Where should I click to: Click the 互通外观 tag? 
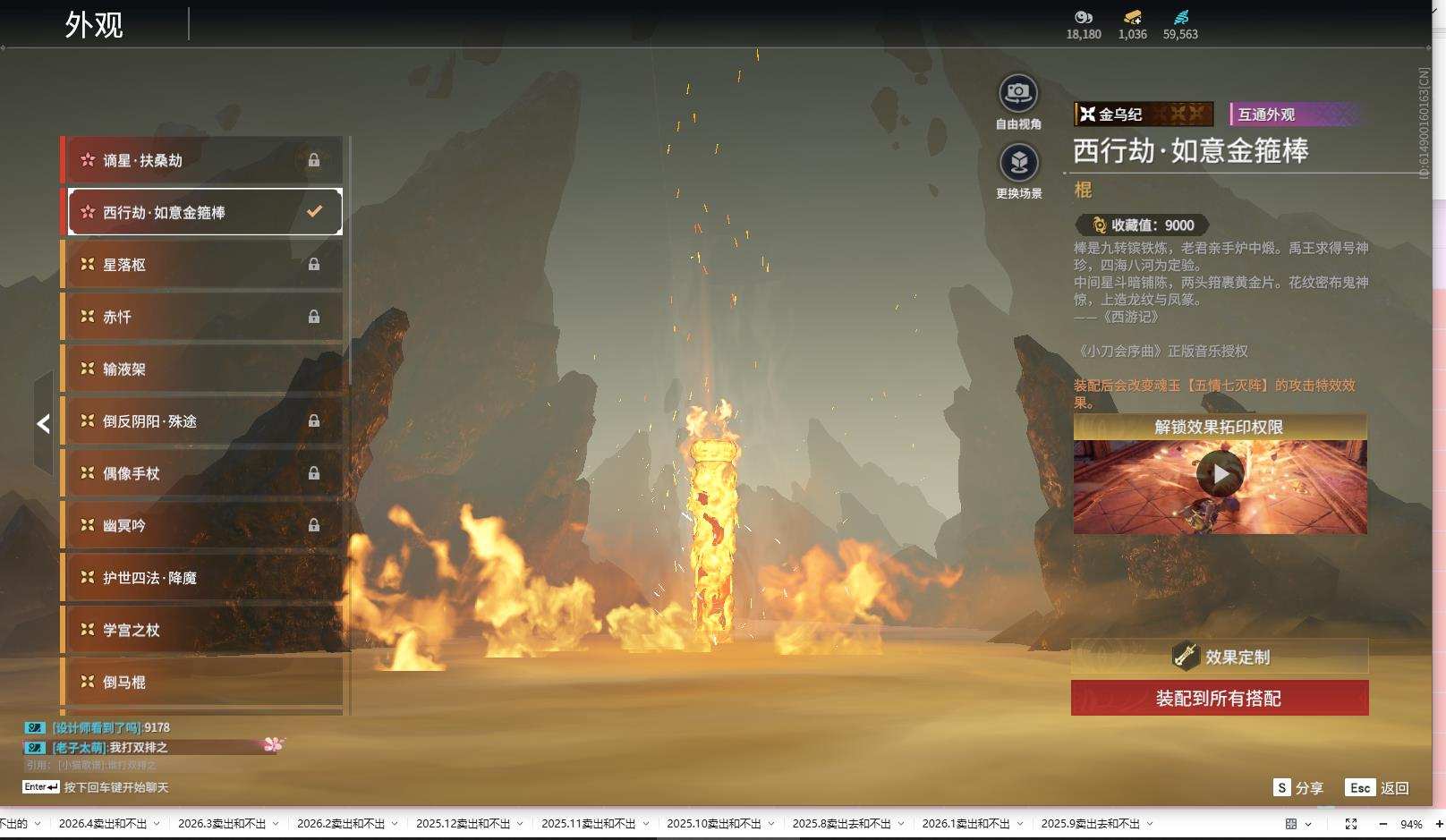click(1297, 114)
